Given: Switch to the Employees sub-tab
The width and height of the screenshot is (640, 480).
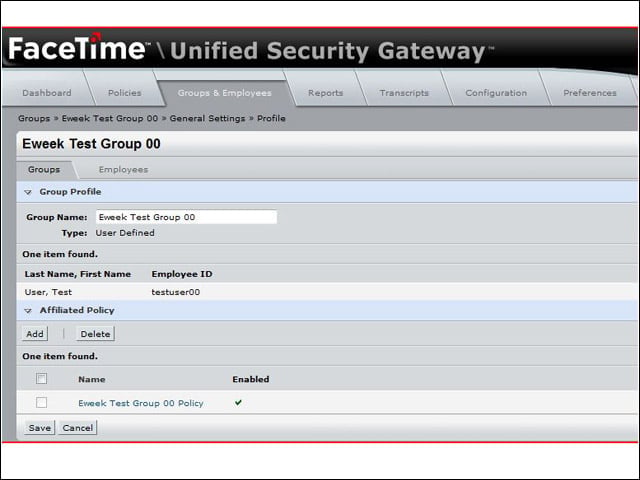Looking at the screenshot, I should coord(123,169).
